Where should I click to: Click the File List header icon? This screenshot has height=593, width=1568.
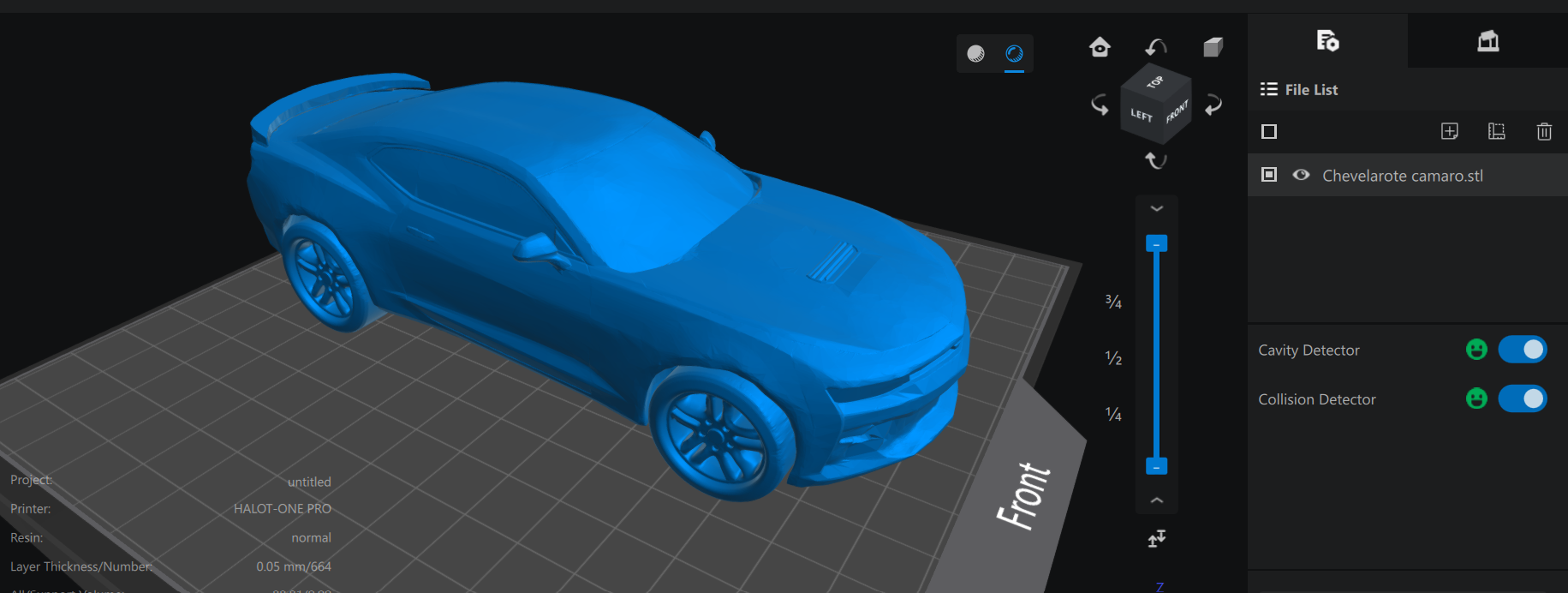1269,89
